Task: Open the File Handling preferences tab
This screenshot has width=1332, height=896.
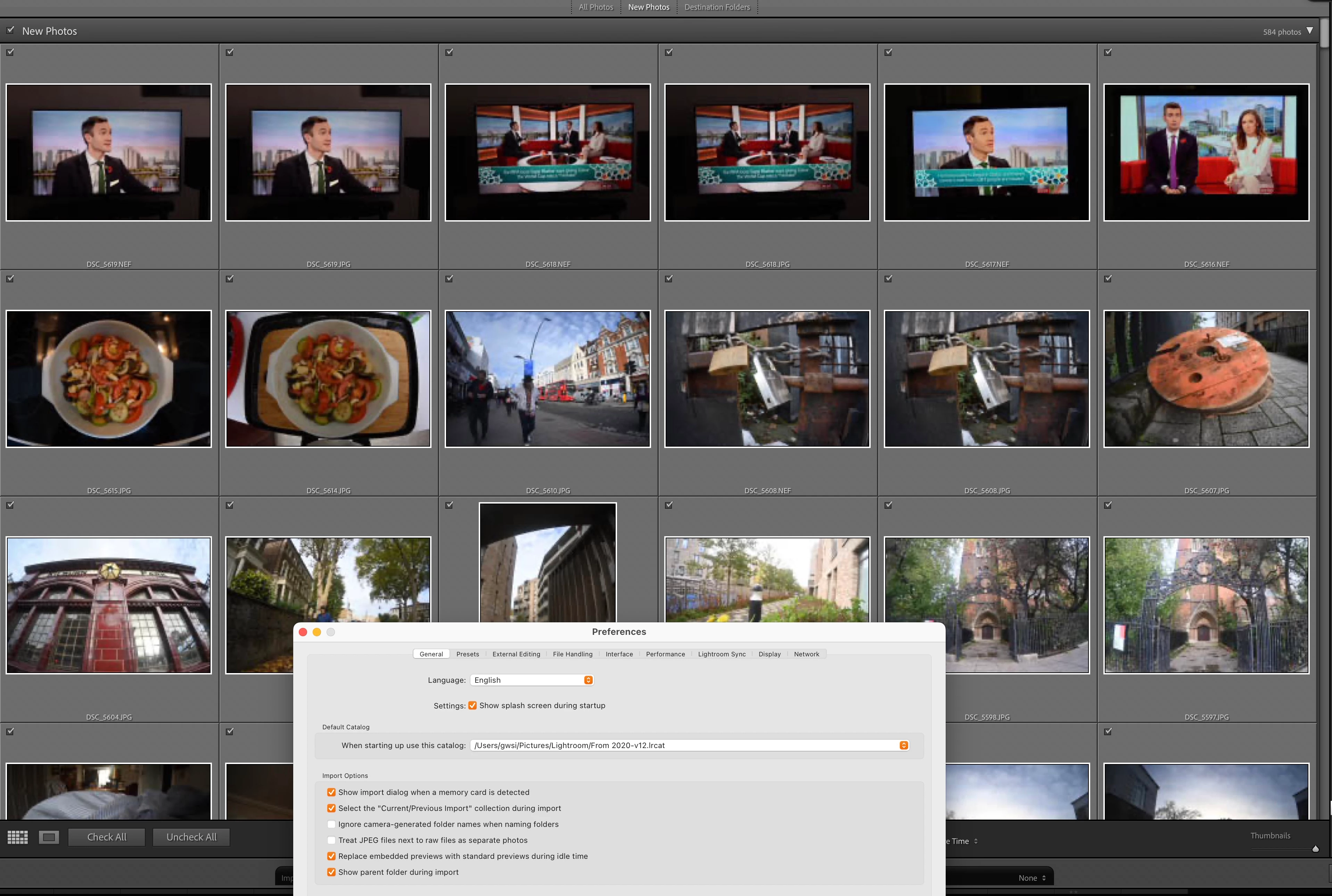Action: coord(572,654)
